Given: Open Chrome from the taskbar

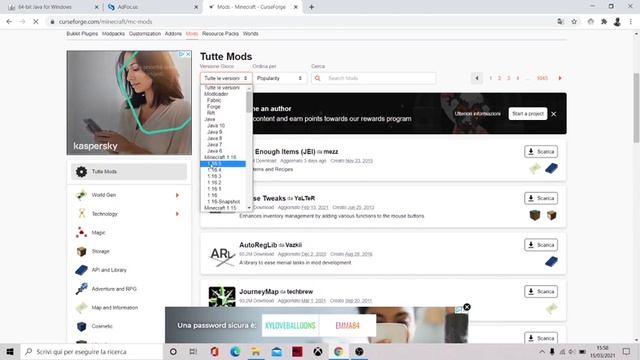Looking at the screenshot, I should point(338,351).
